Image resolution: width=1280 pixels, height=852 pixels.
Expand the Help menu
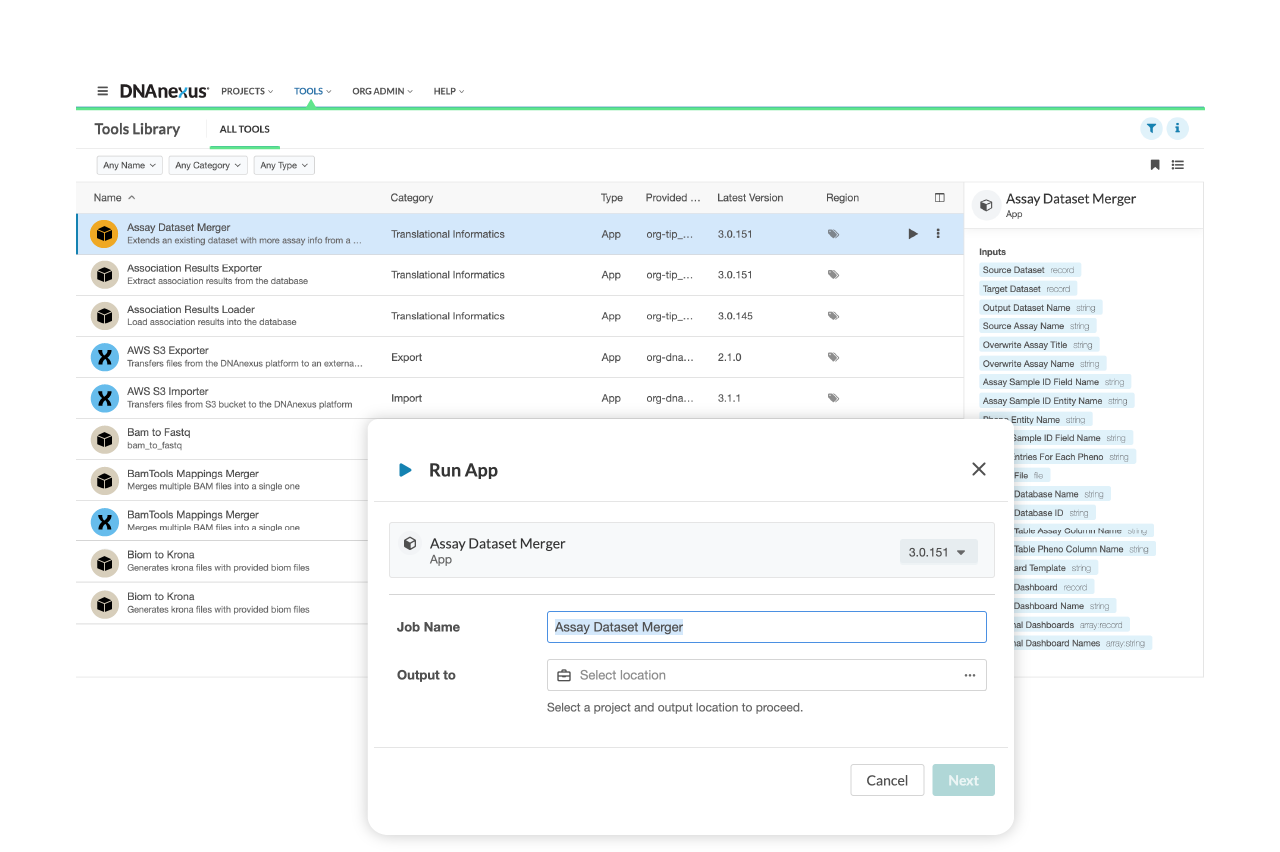point(449,91)
